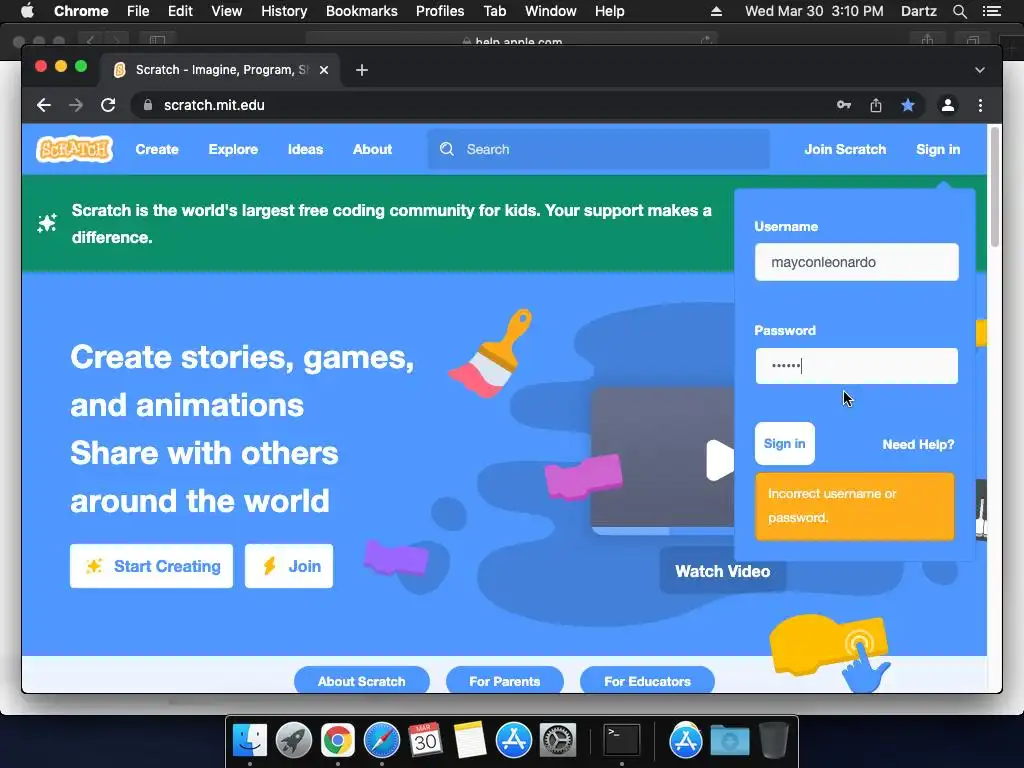The image size is (1024, 768).
Task: Click the lock icon in address bar
Action: click(x=148, y=105)
